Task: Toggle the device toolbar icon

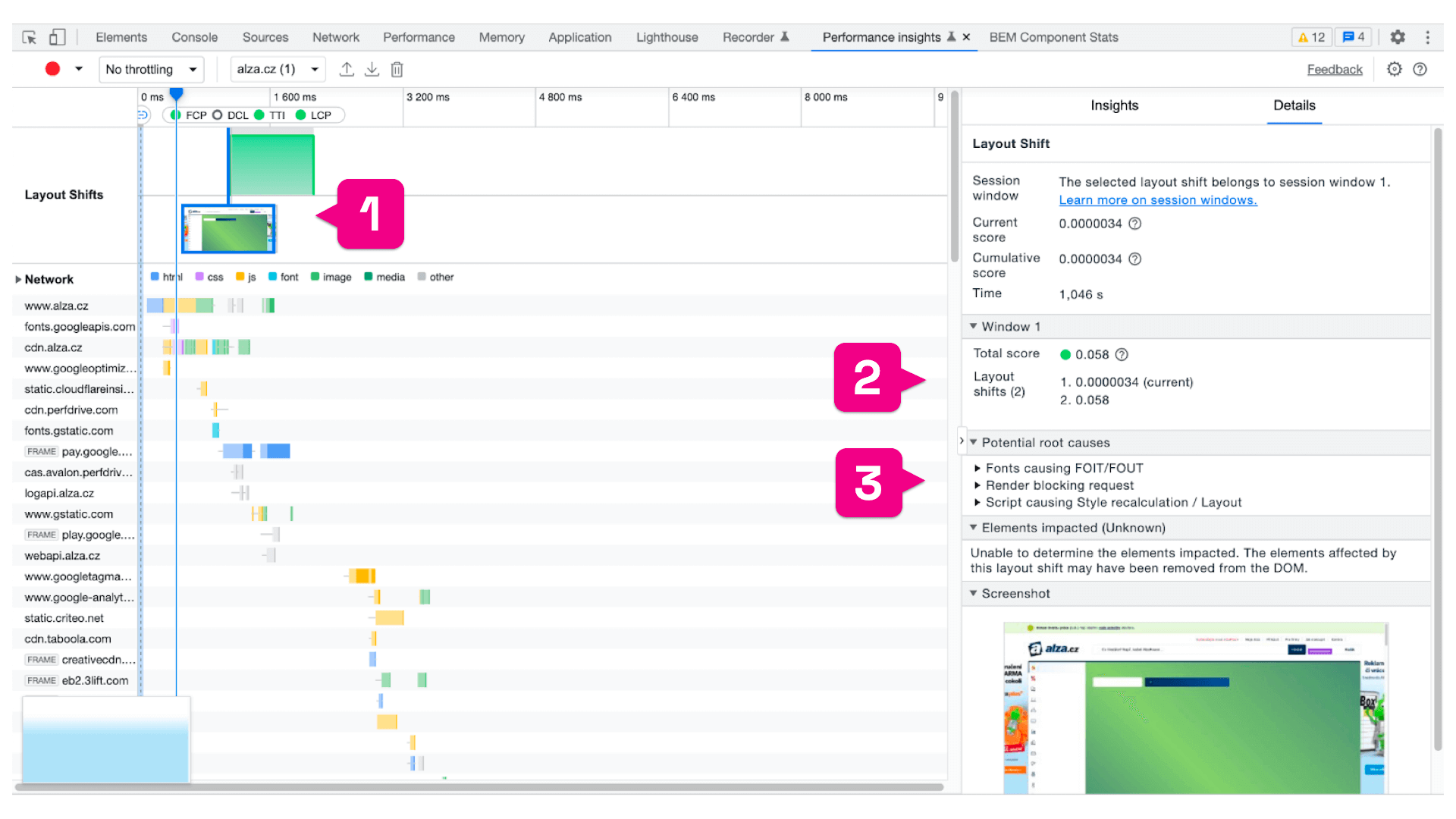Action: pyautogui.click(x=57, y=36)
